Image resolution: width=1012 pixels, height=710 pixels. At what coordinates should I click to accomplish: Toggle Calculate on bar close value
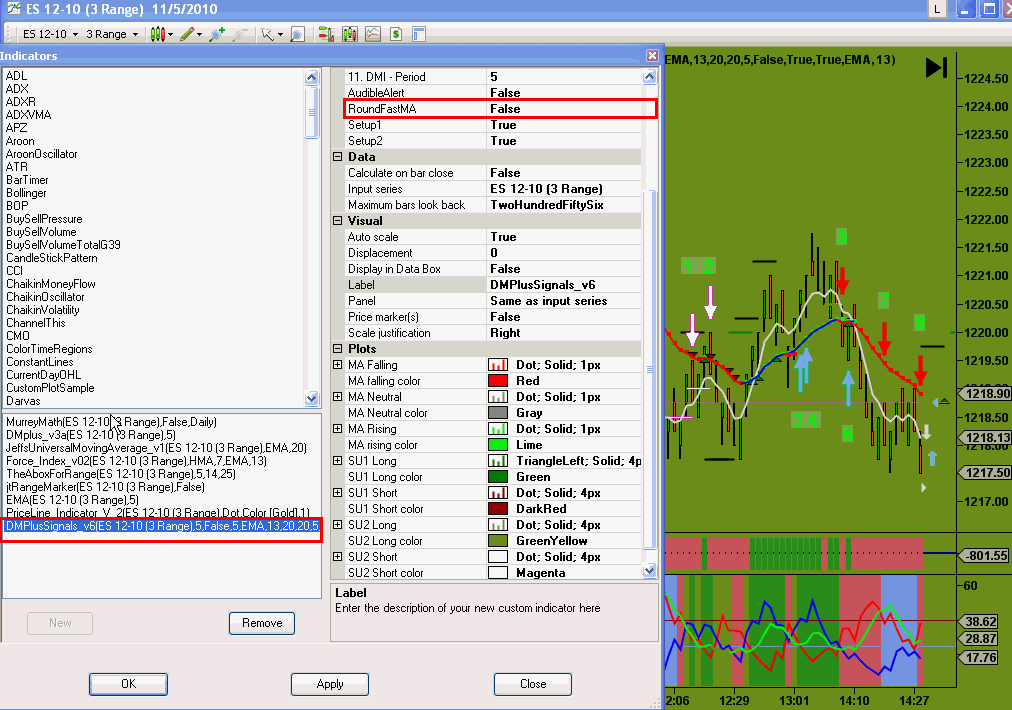pyautogui.click(x=564, y=173)
